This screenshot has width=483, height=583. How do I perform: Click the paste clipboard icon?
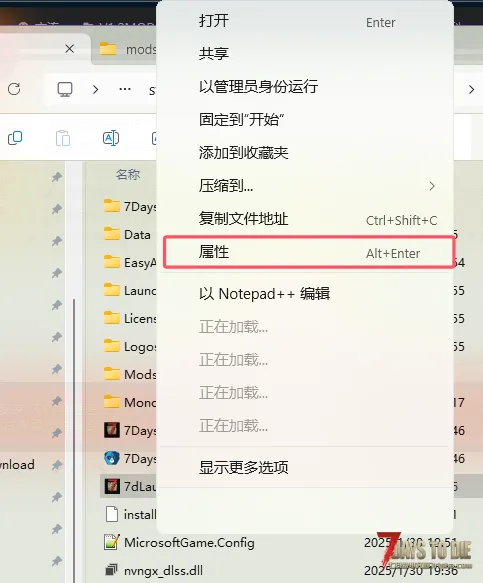[x=63, y=138]
